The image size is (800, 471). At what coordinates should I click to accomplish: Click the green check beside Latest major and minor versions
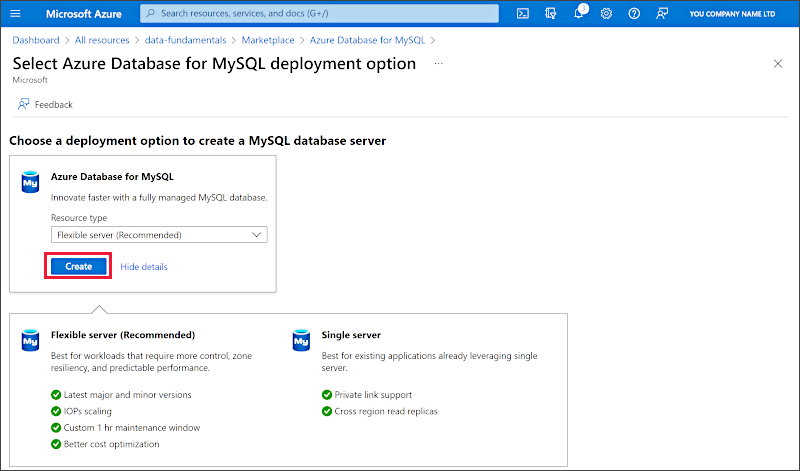pyautogui.click(x=56, y=394)
